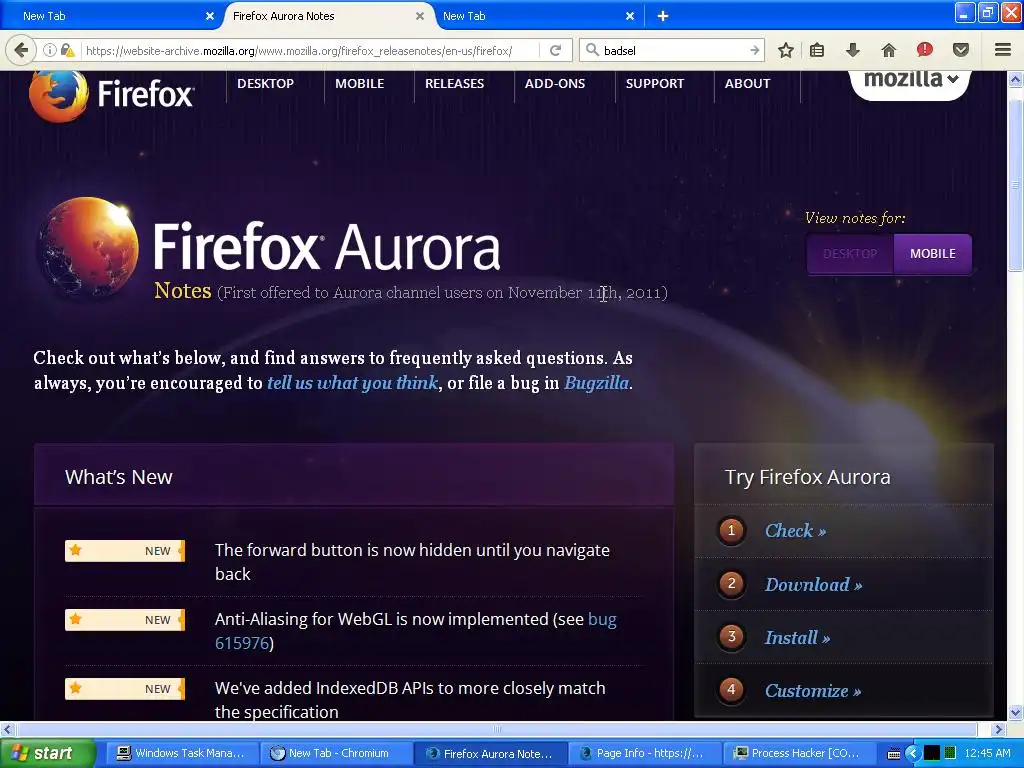Image resolution: width=1024 pixels, height=768 pixels.
Task: Go to home page via house icon
Action: tap(888, 50)
